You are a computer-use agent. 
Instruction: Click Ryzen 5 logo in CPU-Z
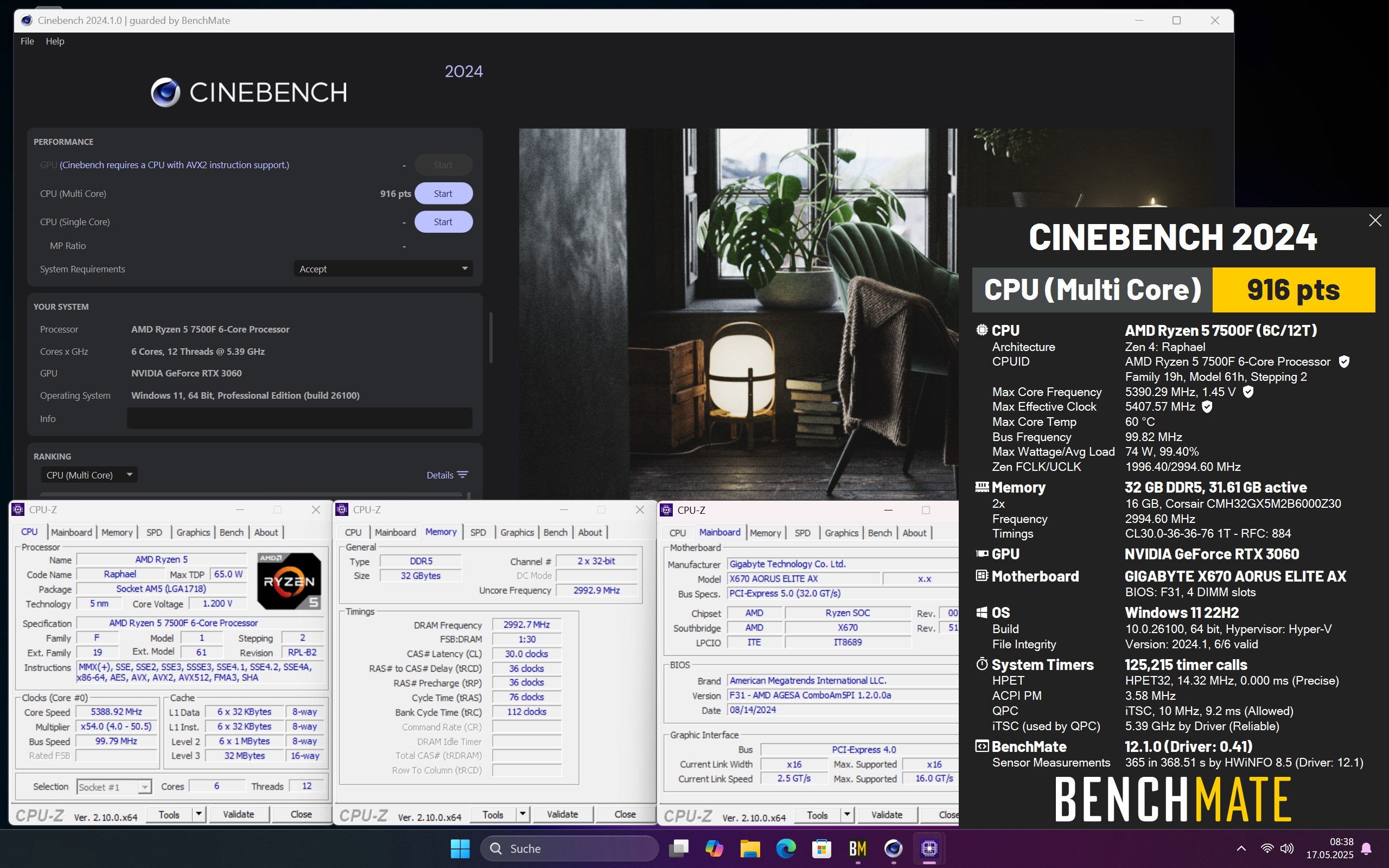click(289, 581)
